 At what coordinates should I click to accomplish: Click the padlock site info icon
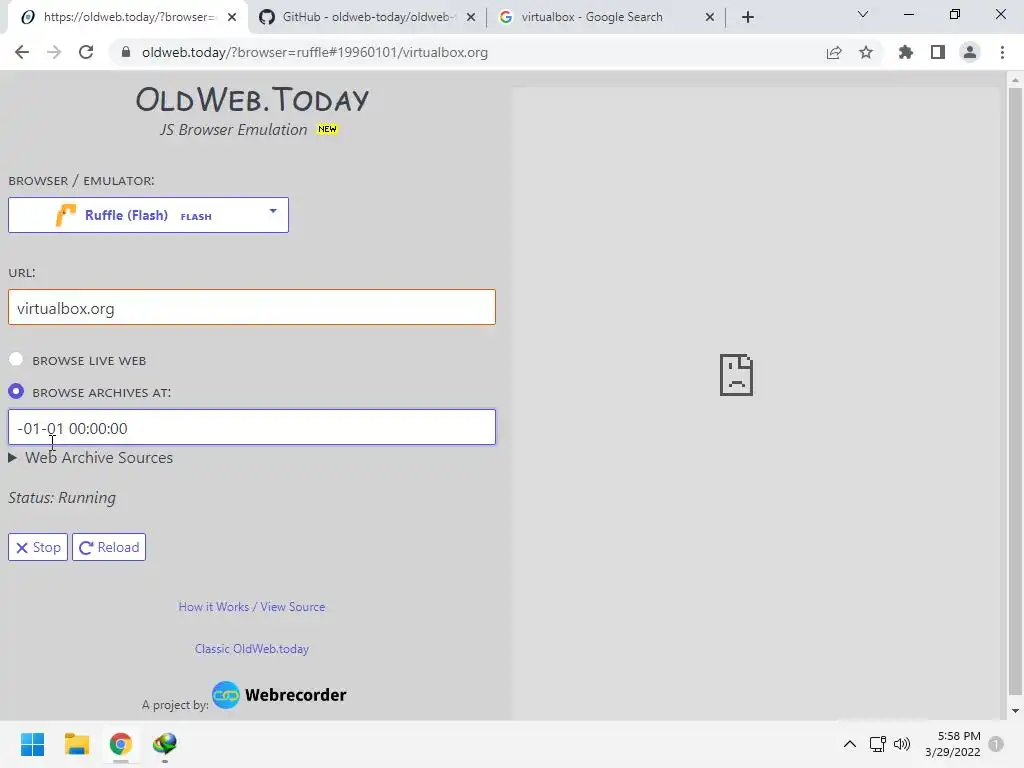[x=126, y=52]
